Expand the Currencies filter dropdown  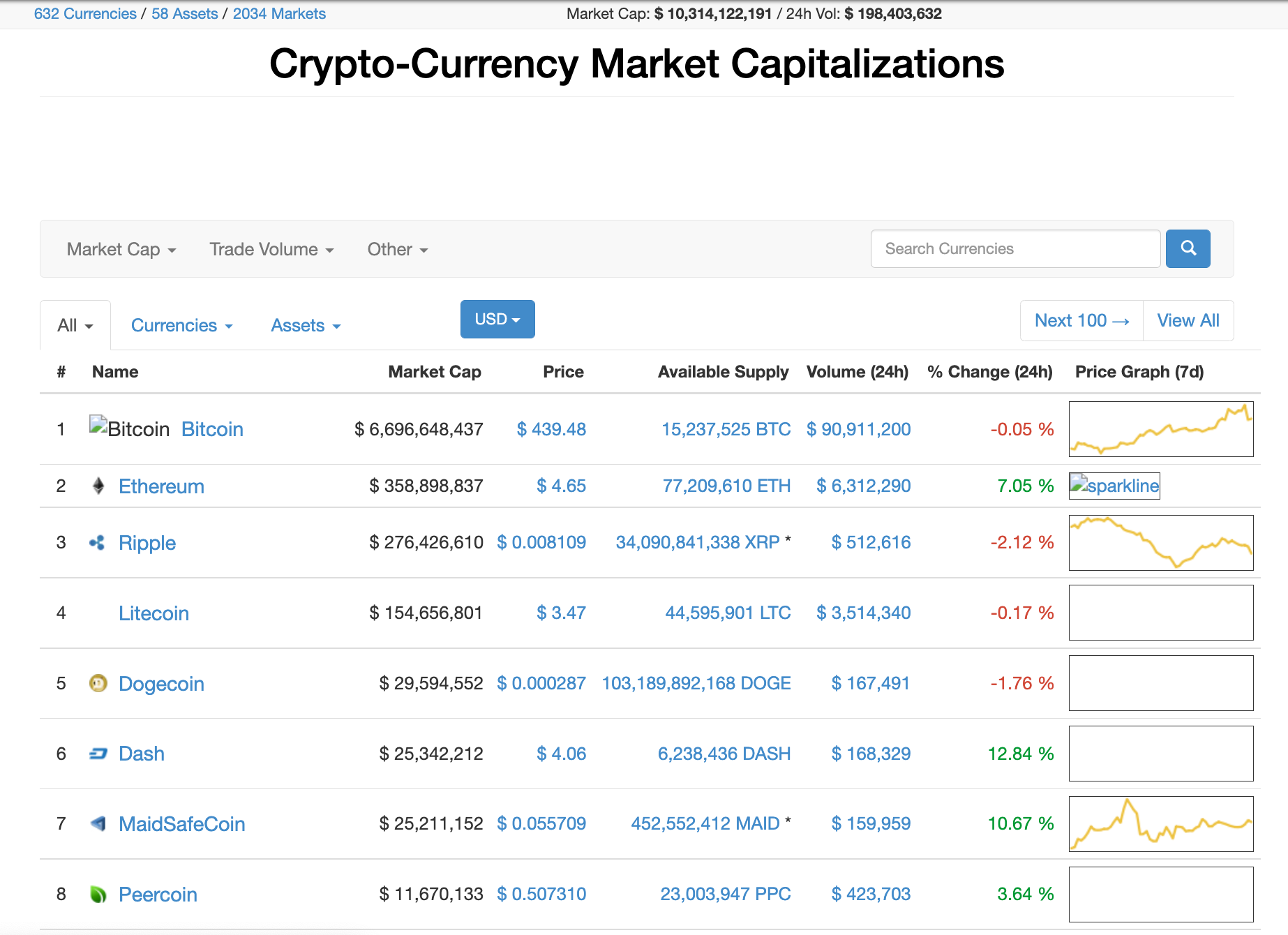(x=181, y=326)
